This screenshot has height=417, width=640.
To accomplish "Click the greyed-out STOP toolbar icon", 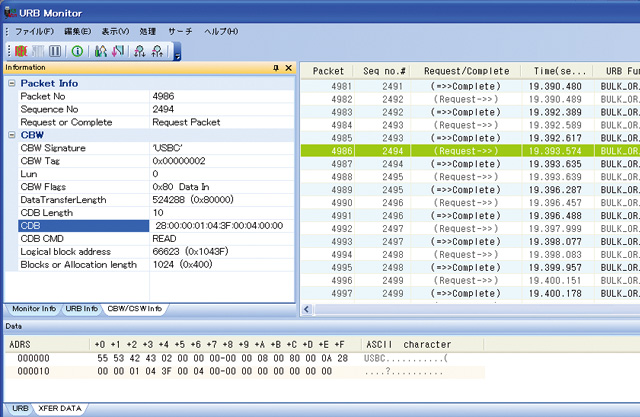I will click(x=38, y=51).
